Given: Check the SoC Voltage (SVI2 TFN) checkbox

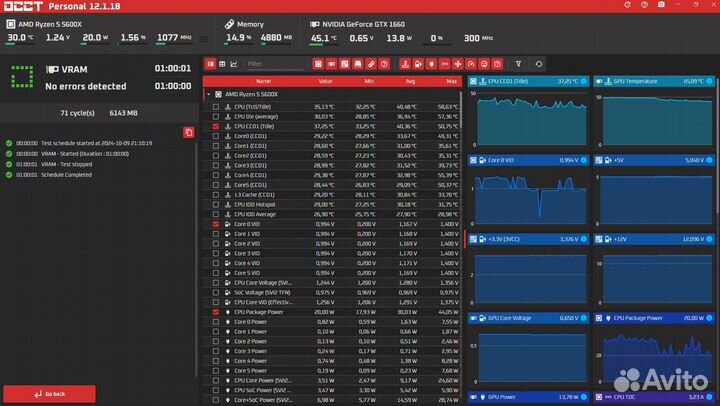Looking at the screenshot, I should click(x=216, y=293).
